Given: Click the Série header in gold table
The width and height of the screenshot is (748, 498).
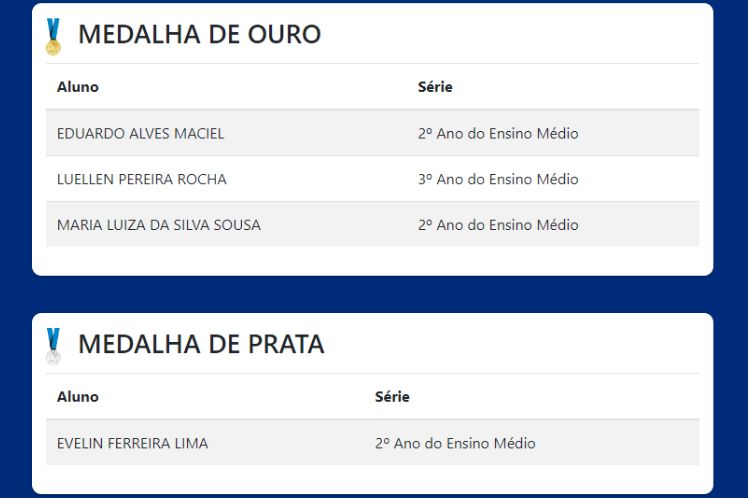Looking at the screenshot, I should tap(435, 87).
